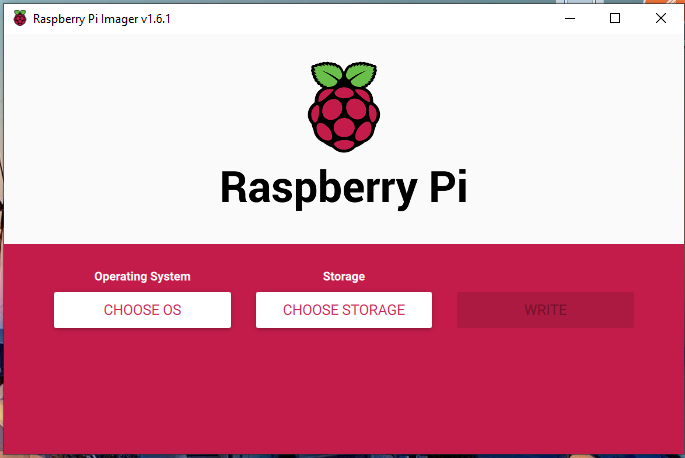
Task: Click the Raspberry Pi icon in title bar
Action: click(20, 18)
